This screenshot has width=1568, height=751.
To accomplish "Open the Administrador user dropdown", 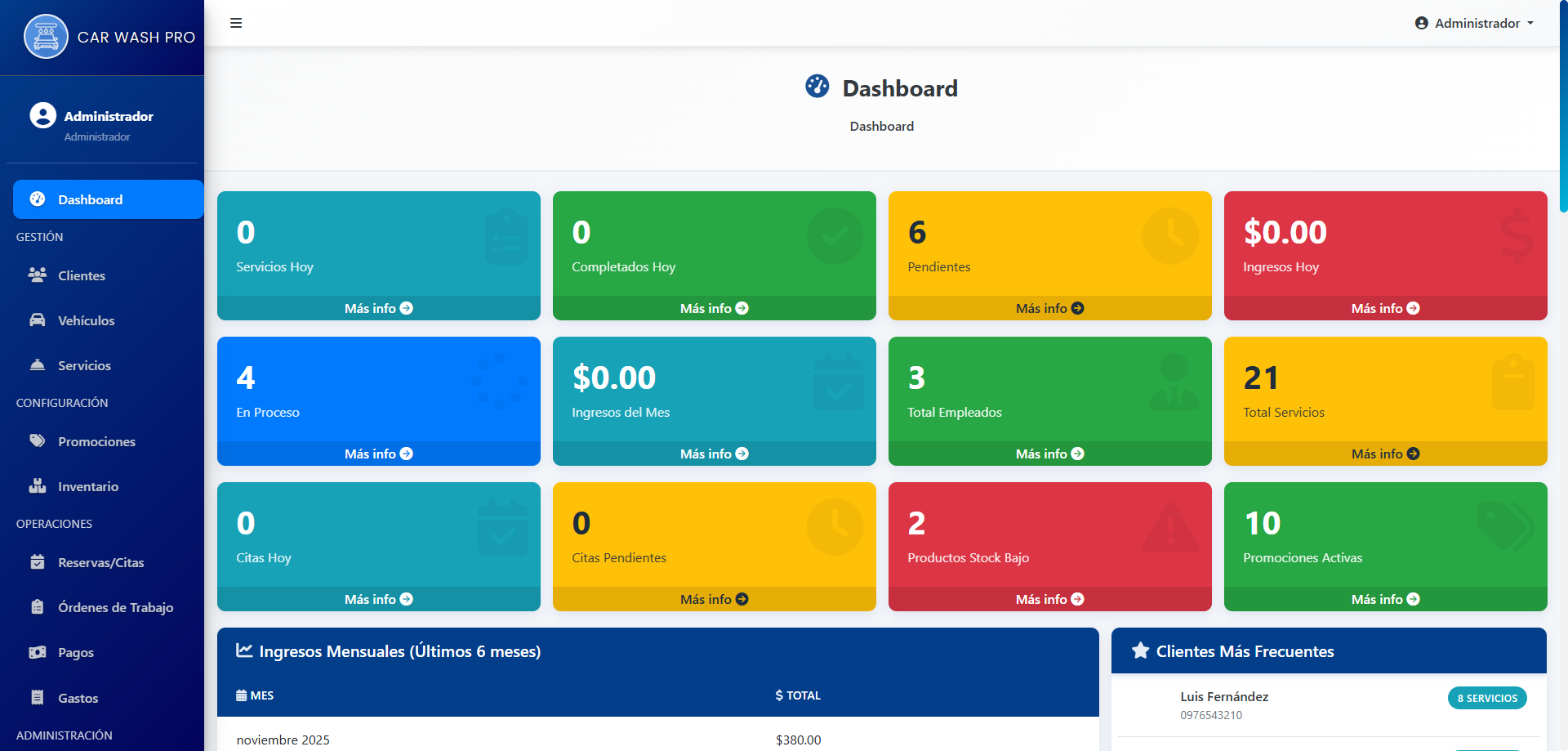I will 1474,23.
